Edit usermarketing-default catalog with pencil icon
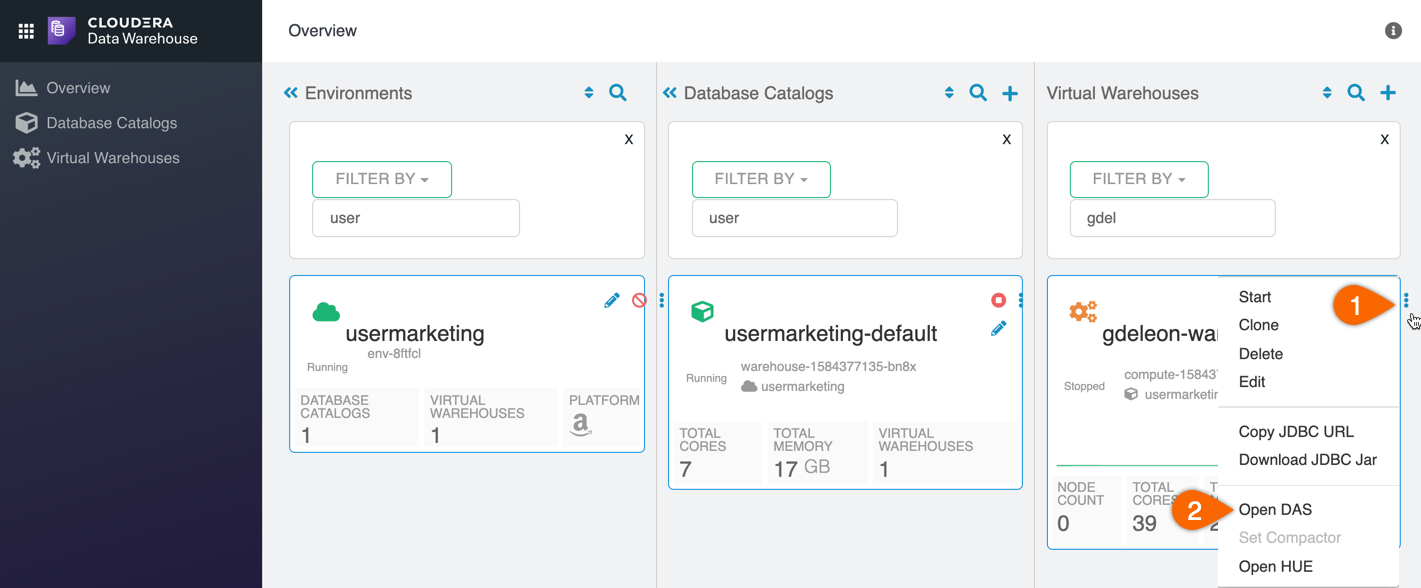1421x588 pixels. pos(998,328)
